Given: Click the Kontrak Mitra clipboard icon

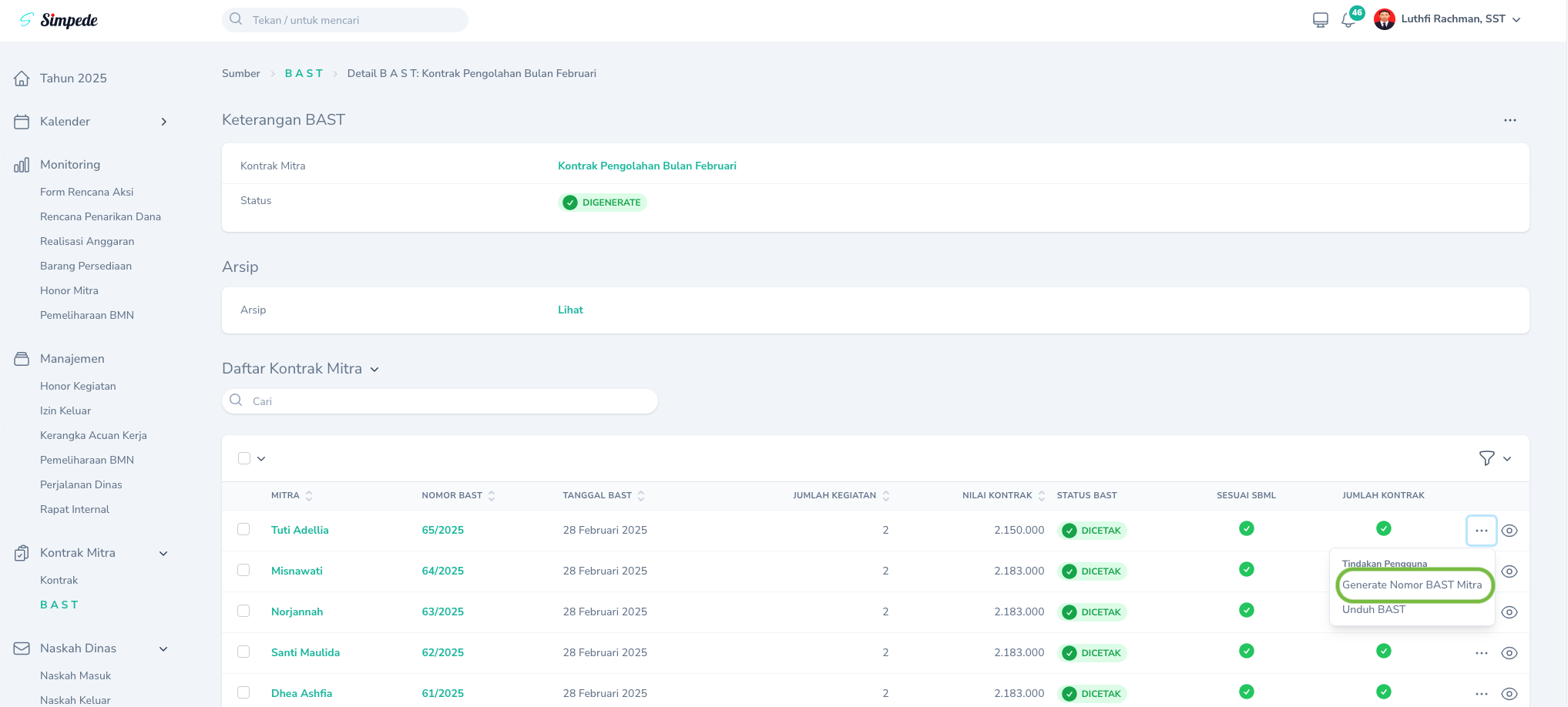Looking at the screenshot, I should [22, 553].
